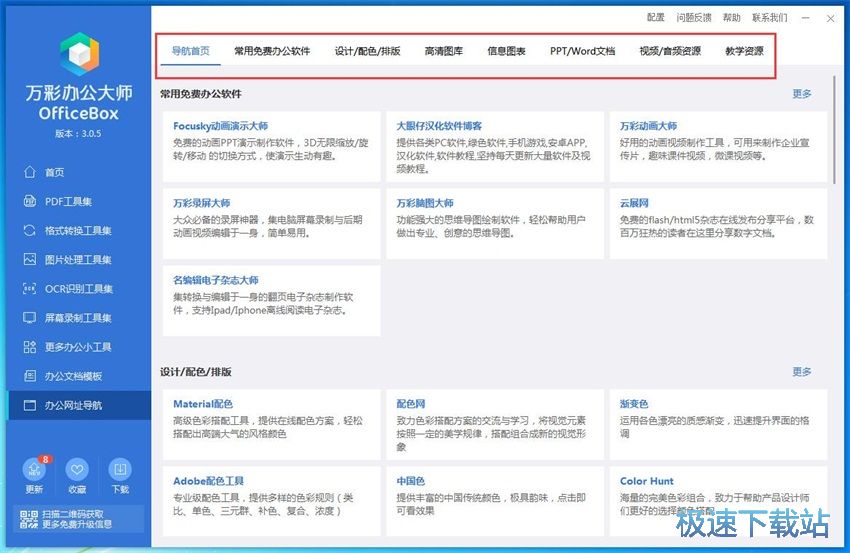Viewport: 850px width, 553px height.
Task: Select 格式转换工具集 sidebar entry
Action: (x=80, y=230)
